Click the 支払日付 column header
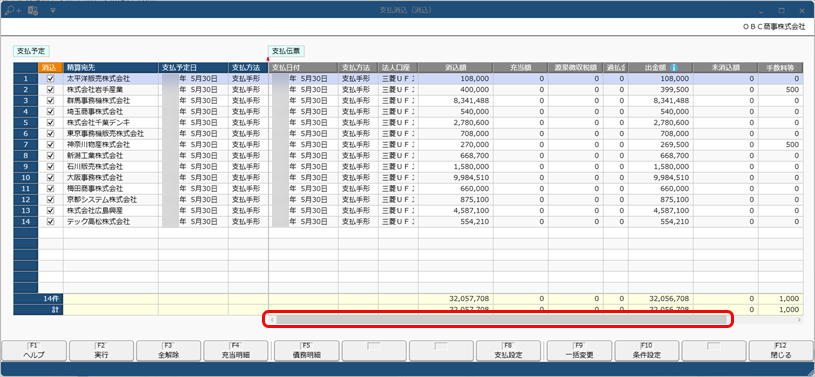 coord(304,68)
